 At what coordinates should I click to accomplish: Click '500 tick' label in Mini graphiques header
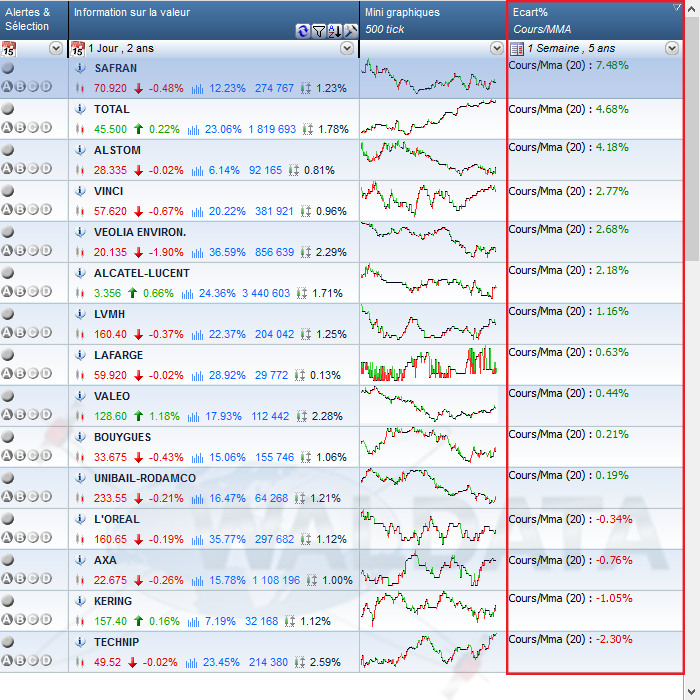pos(384,29)
